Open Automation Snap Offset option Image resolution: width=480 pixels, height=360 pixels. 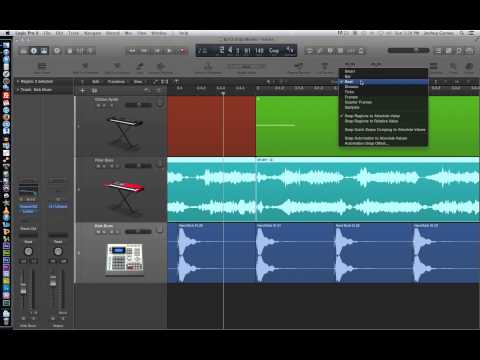[383, 143]
